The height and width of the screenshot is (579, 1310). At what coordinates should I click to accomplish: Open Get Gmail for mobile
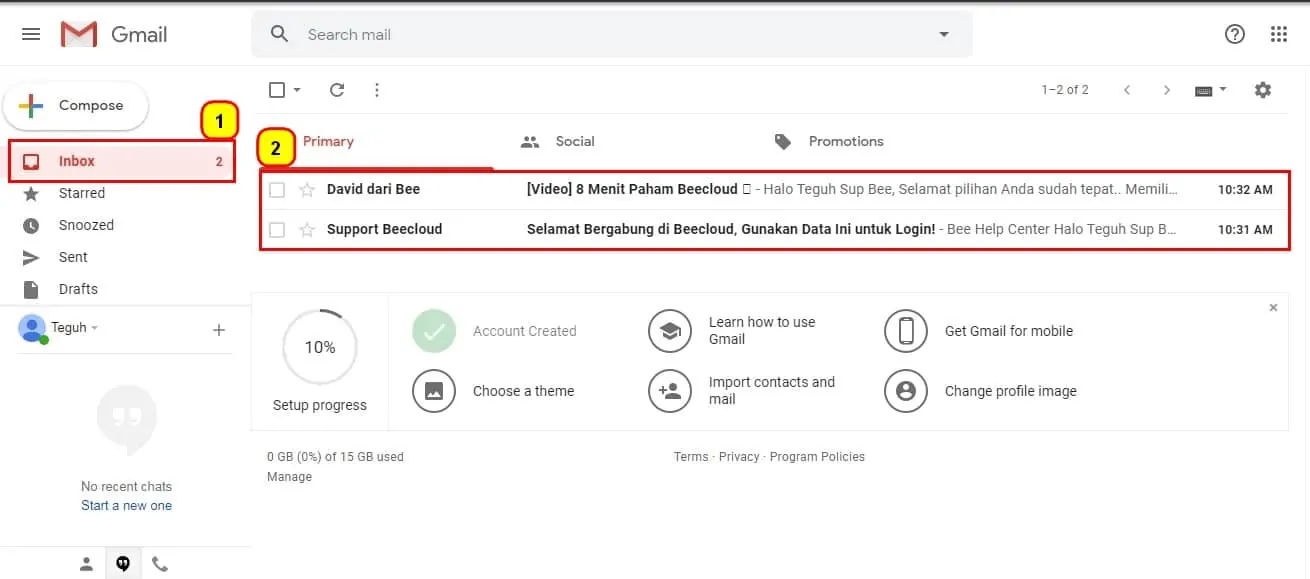pos(1009,331)
